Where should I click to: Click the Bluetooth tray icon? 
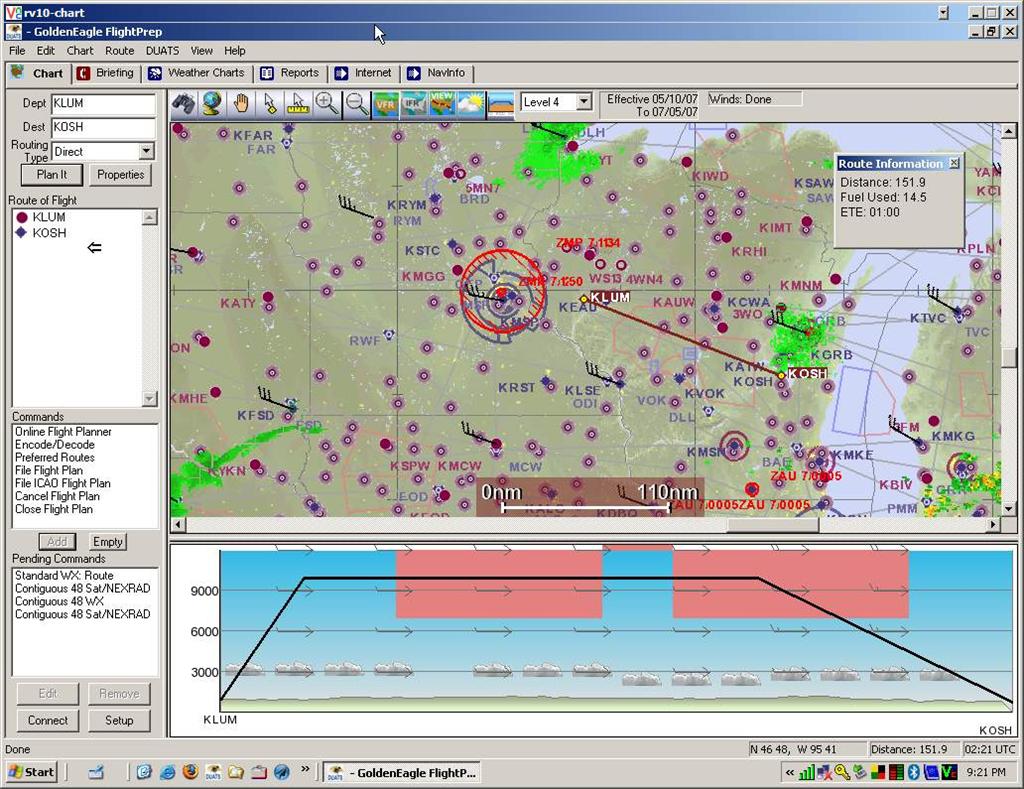(914, 773)
